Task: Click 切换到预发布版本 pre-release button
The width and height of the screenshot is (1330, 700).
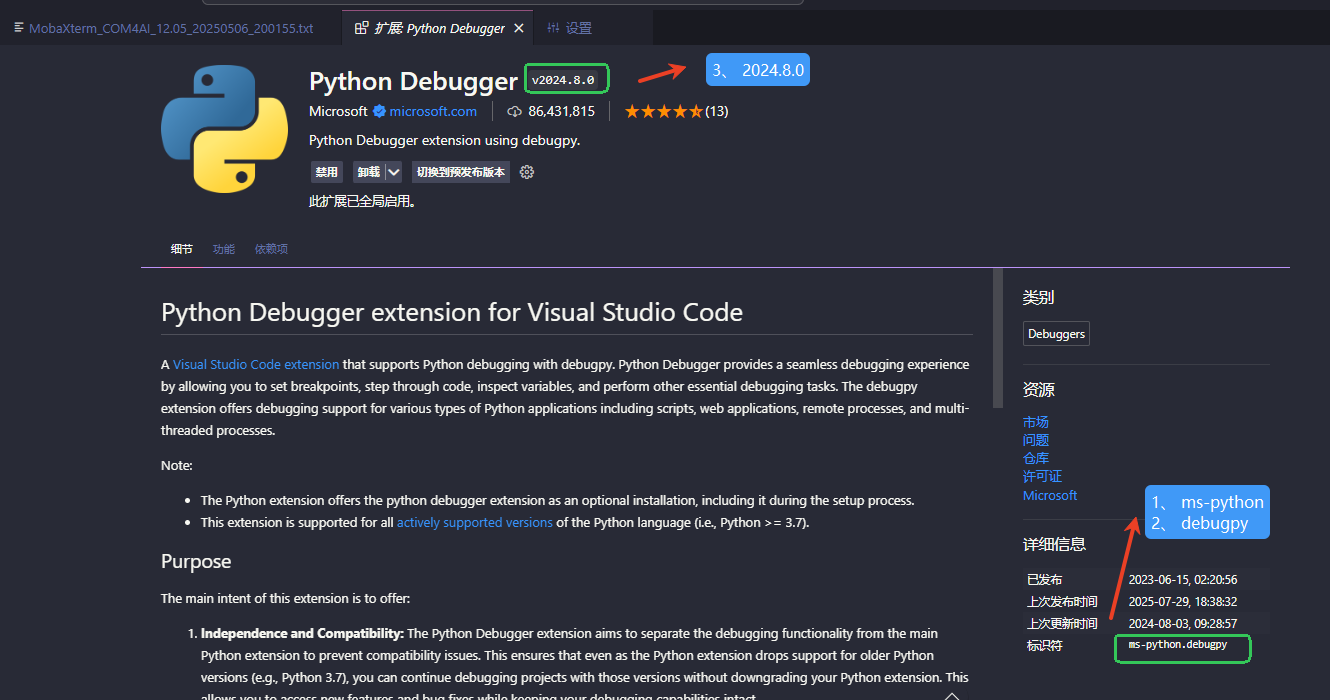Action: pyautogui.click(x=461, y=172)
